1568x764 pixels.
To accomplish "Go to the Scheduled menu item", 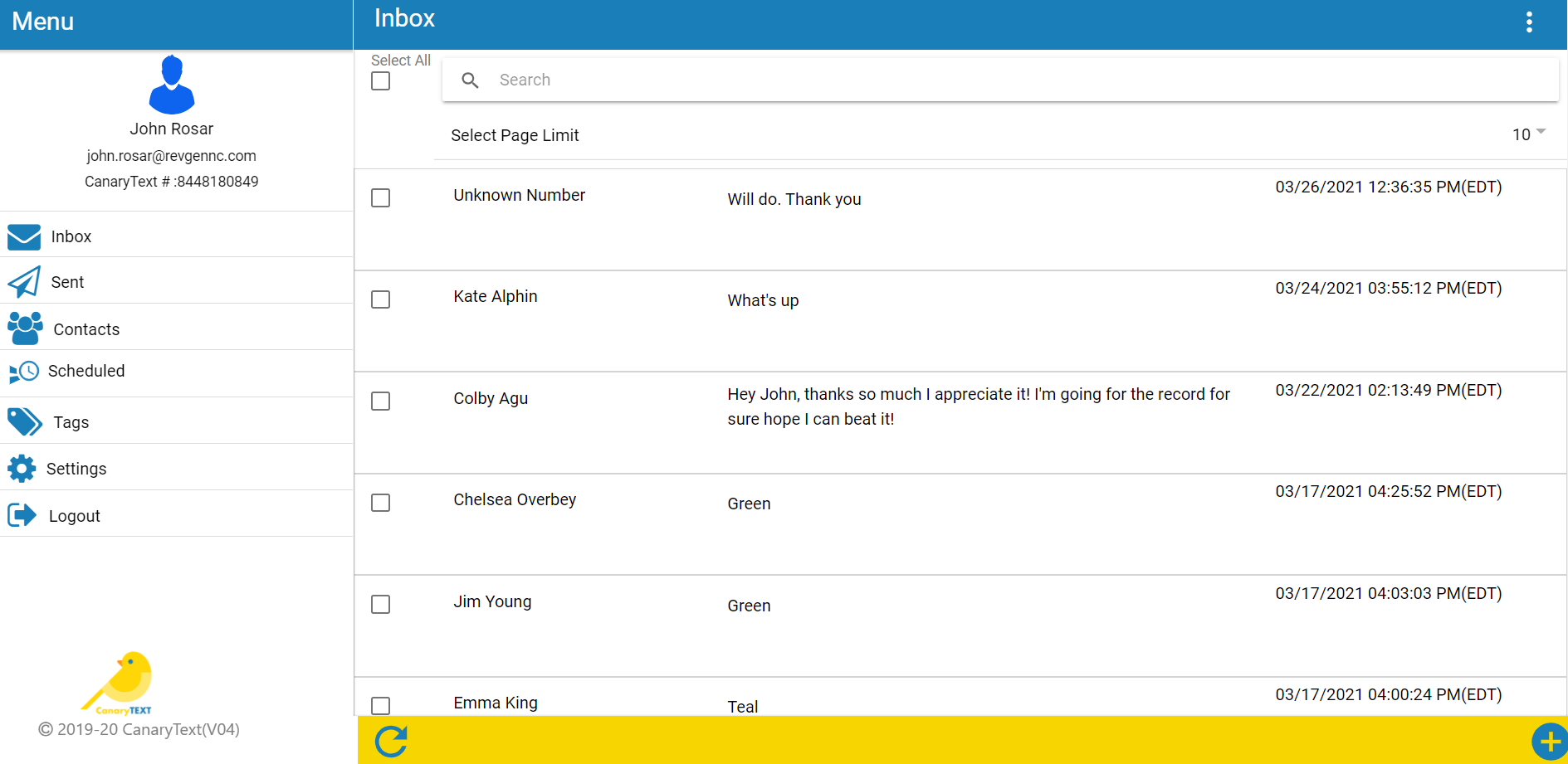I will (86, 372).
